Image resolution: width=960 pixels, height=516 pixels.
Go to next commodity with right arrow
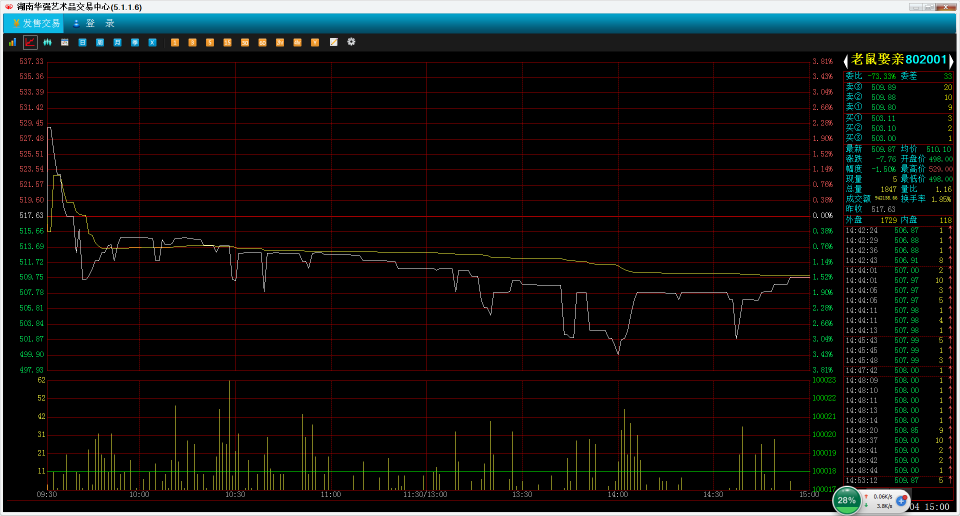[x=951, y=60]
